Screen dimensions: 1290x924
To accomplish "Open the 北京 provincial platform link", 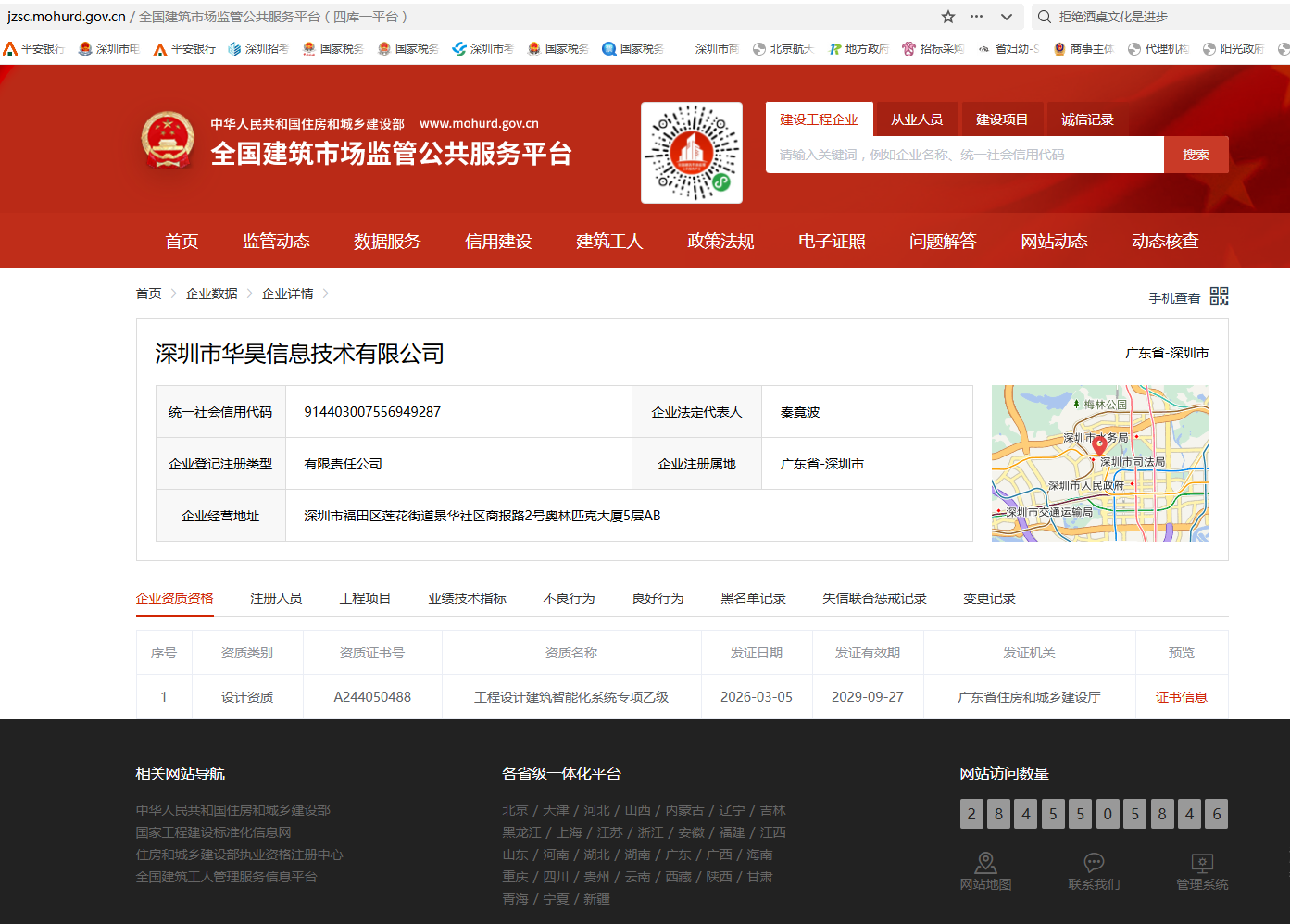I will 515,810.
